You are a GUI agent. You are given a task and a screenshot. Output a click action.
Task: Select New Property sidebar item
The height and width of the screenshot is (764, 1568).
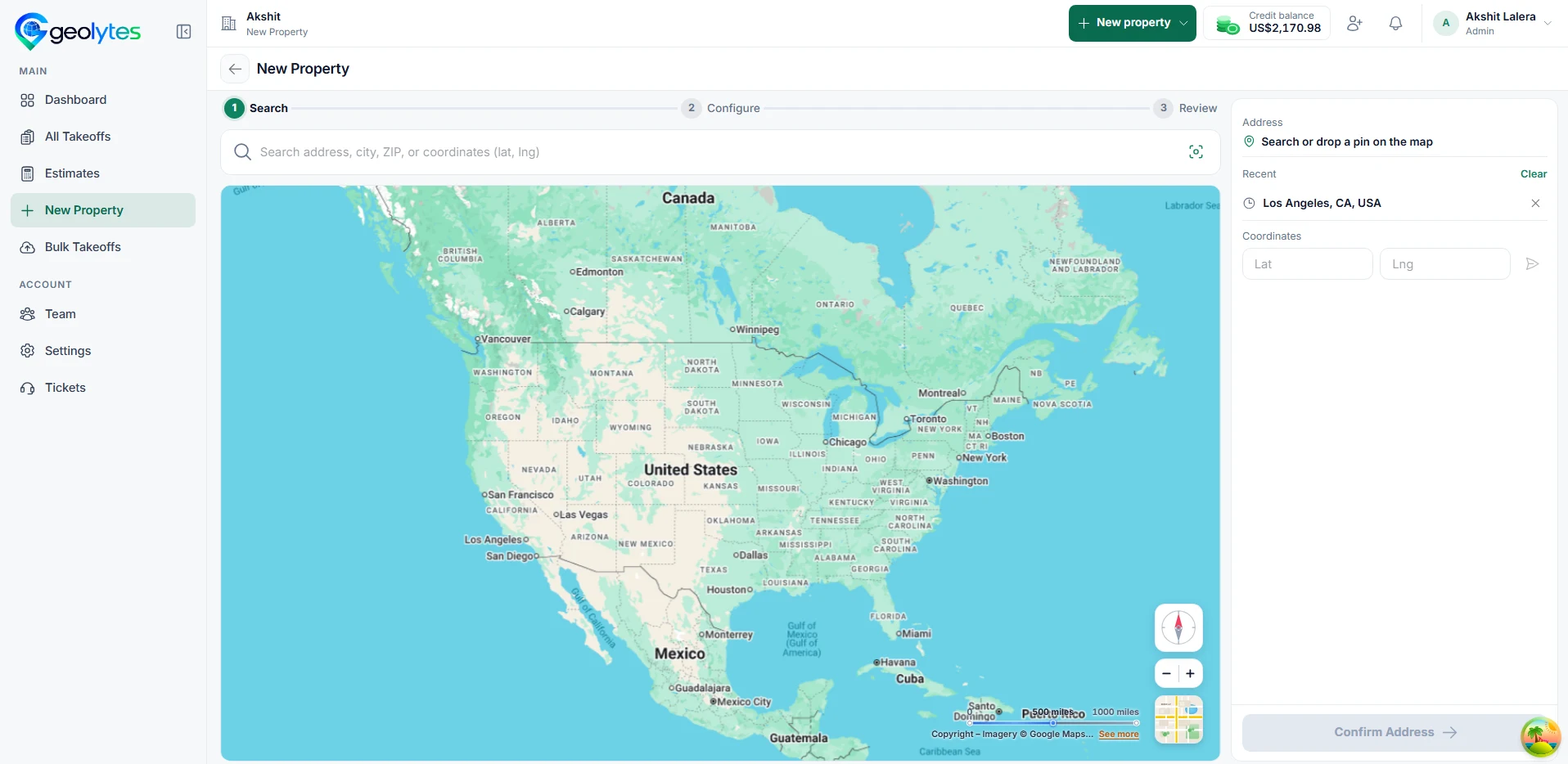tap(103, 210)
